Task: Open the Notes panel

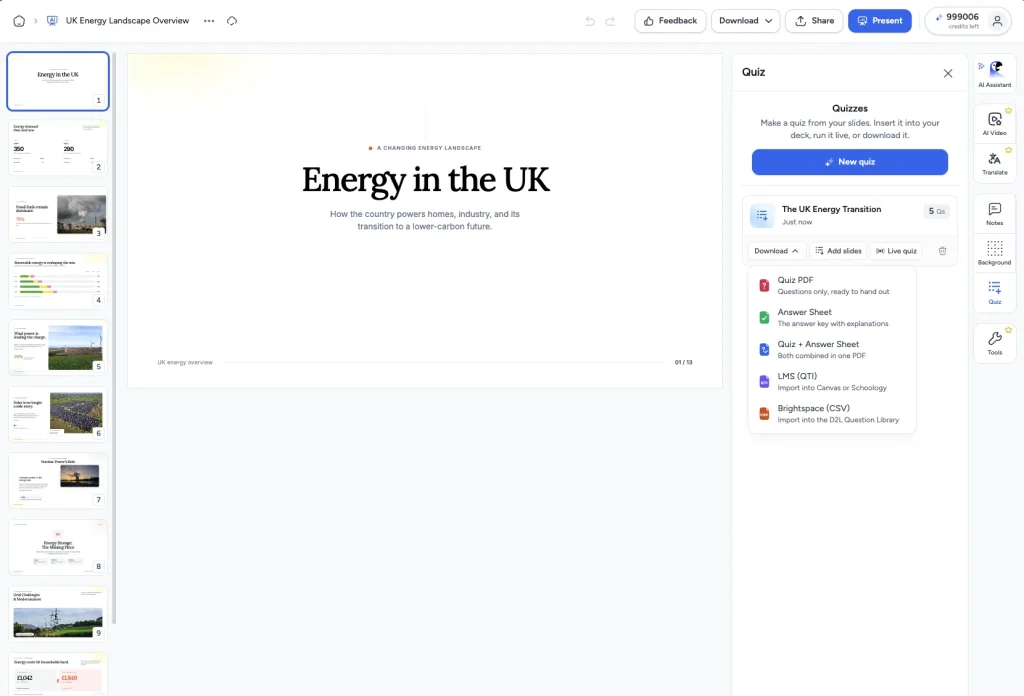Action: click(995, 213)
